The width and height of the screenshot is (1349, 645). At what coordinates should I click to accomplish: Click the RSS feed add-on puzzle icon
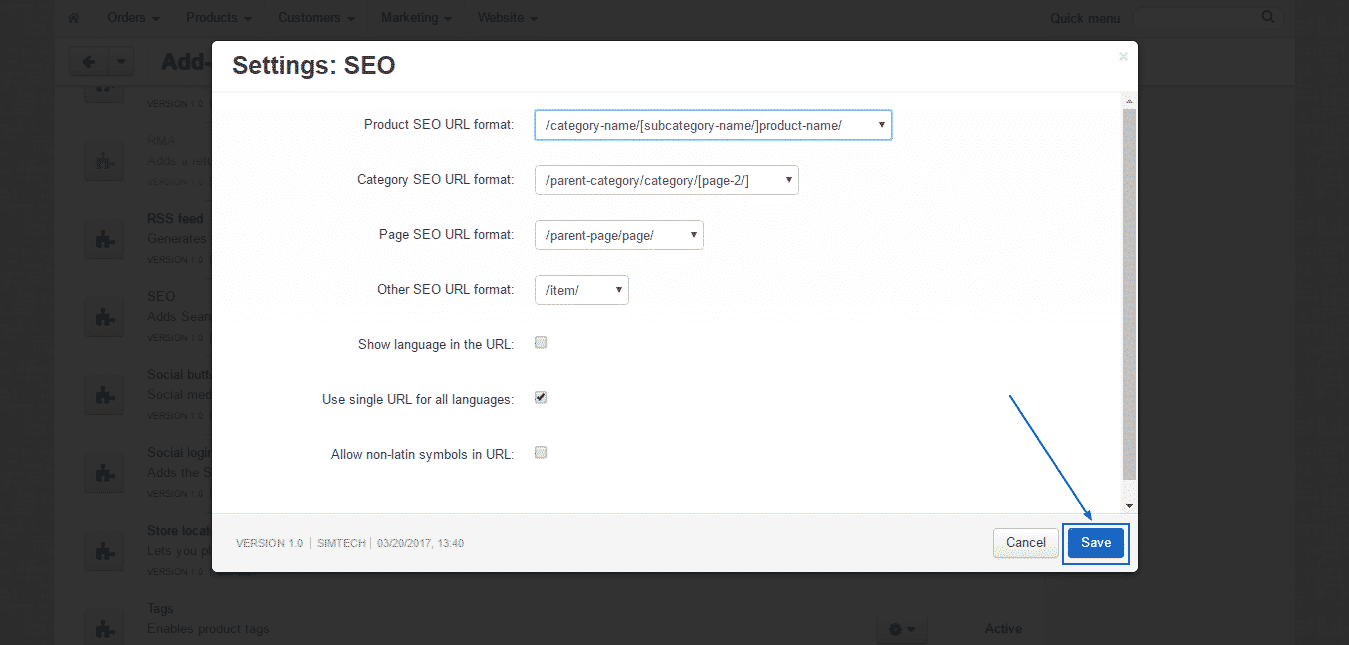pos(104,238)
